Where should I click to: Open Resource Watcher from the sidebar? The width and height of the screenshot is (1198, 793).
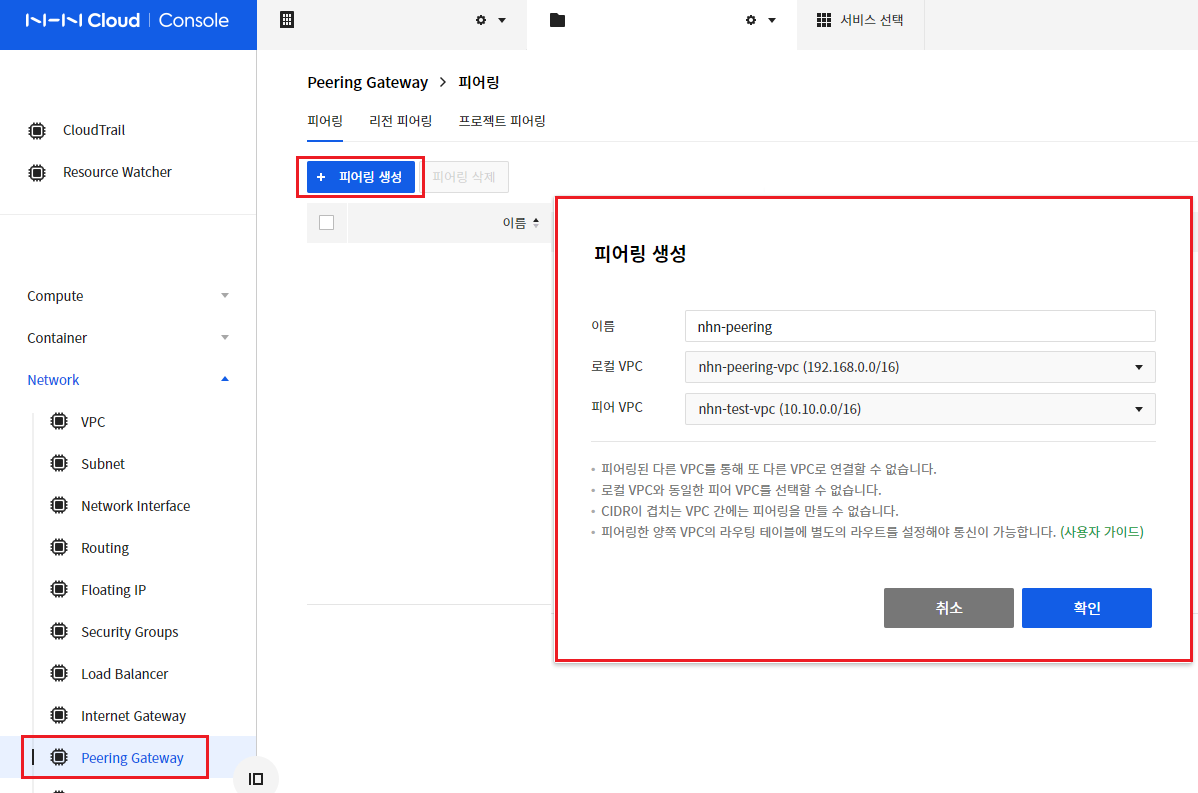[117, 173]
